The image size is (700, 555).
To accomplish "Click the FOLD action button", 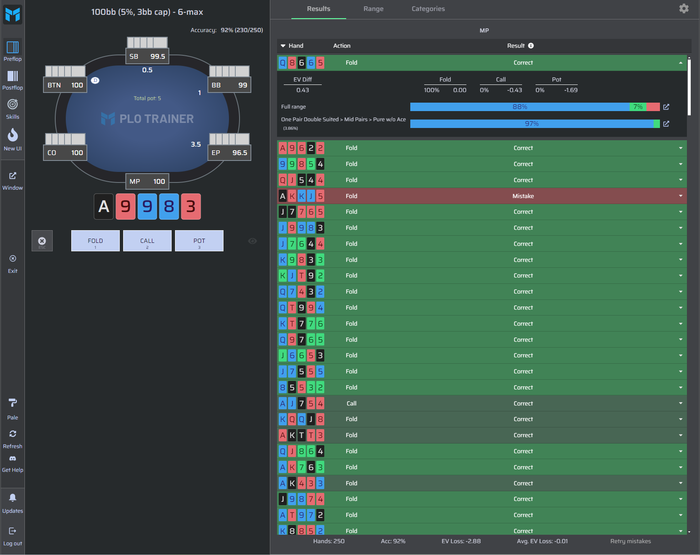I will pyautogui.click(x=95, y=241).
